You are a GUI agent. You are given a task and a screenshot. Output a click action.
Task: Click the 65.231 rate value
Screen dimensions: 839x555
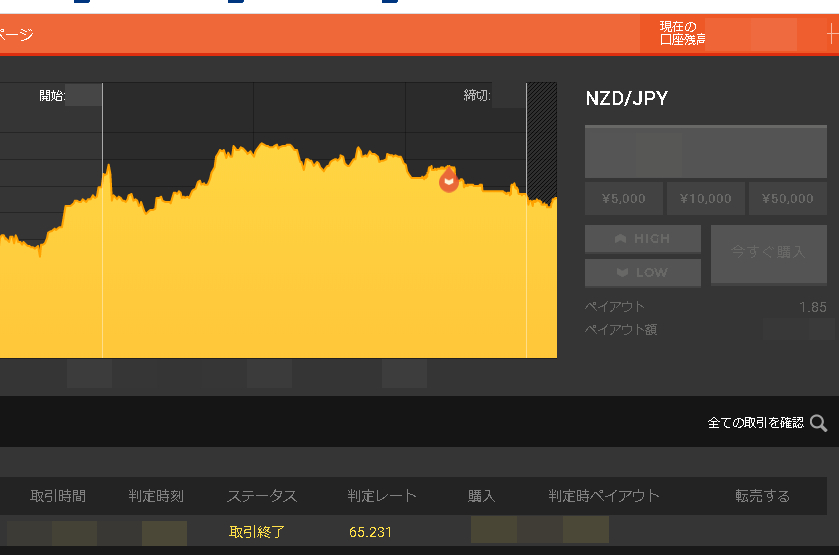click(x=370, y=533)
